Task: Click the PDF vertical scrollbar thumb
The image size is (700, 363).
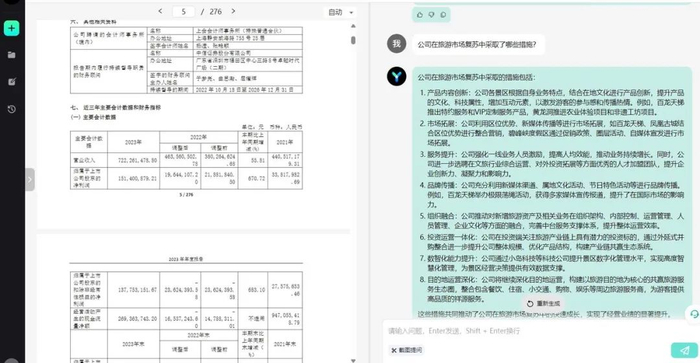Action: tap(353, 40)
